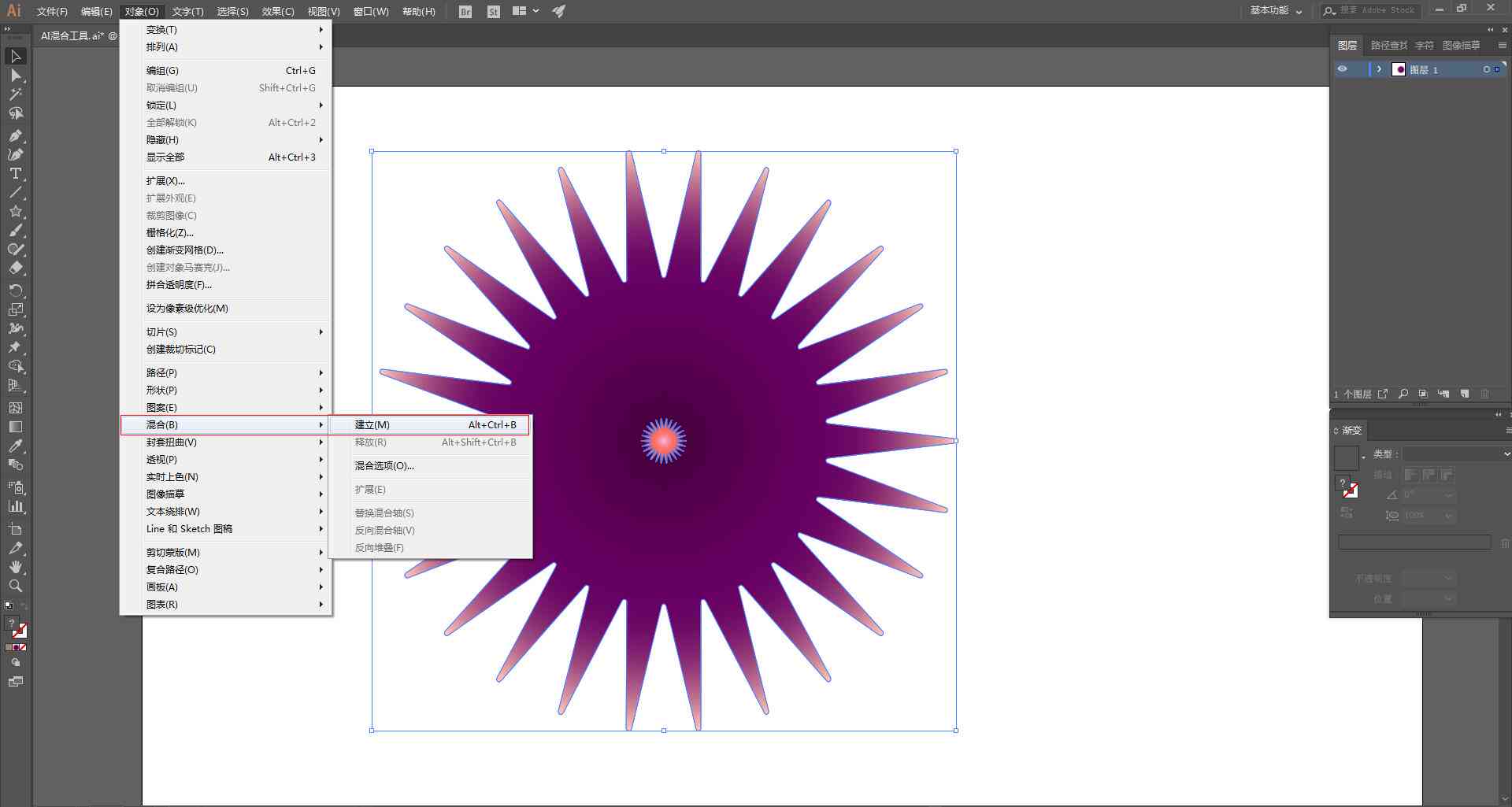Open arrange documents dropdown in top bar
The width and height of the screenshot is (1512, 807).
(526, 11)
